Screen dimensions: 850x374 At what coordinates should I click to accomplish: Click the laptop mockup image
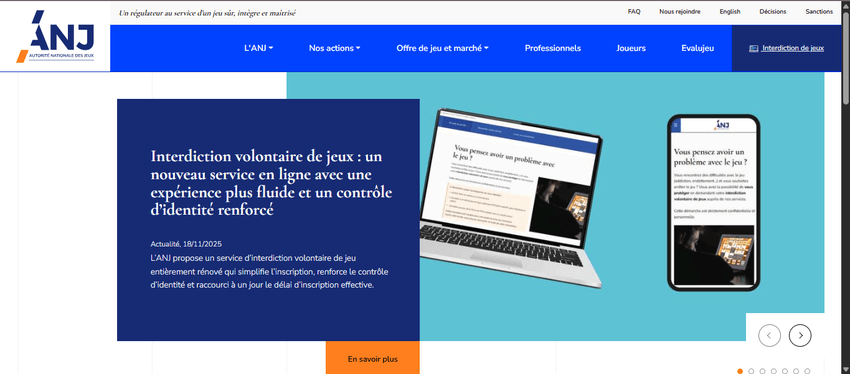point(511,198)
